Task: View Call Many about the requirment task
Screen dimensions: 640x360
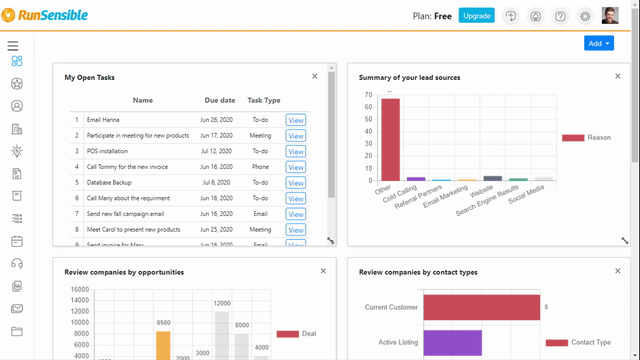Action: tap(296, 199)
